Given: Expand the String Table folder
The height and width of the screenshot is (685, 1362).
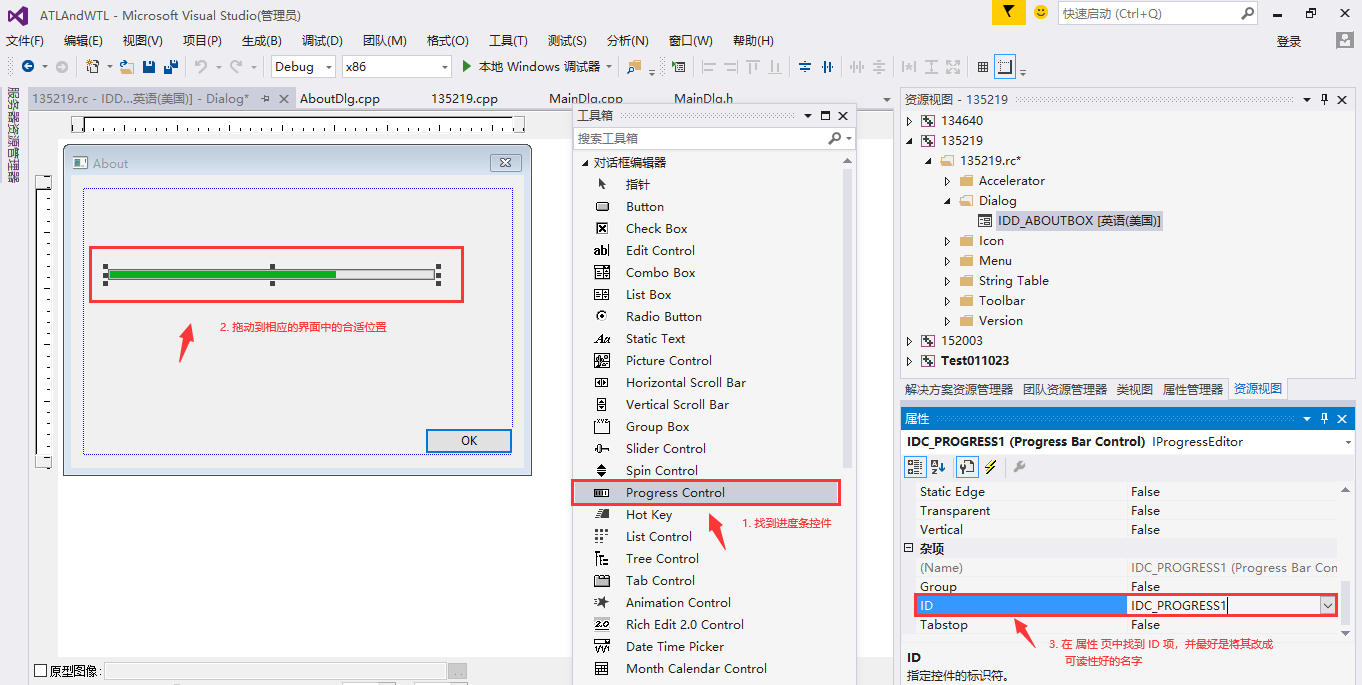Looking at the screenshot, I should pos(947,281).
